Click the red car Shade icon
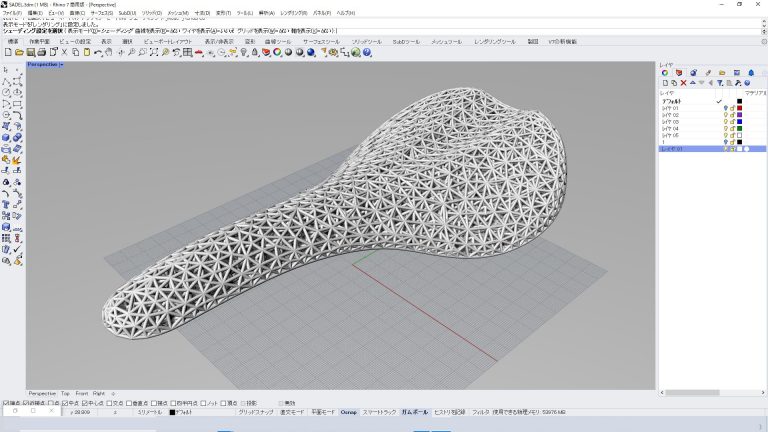The height and width of the screenshot is (432, 768). (199, 52)
